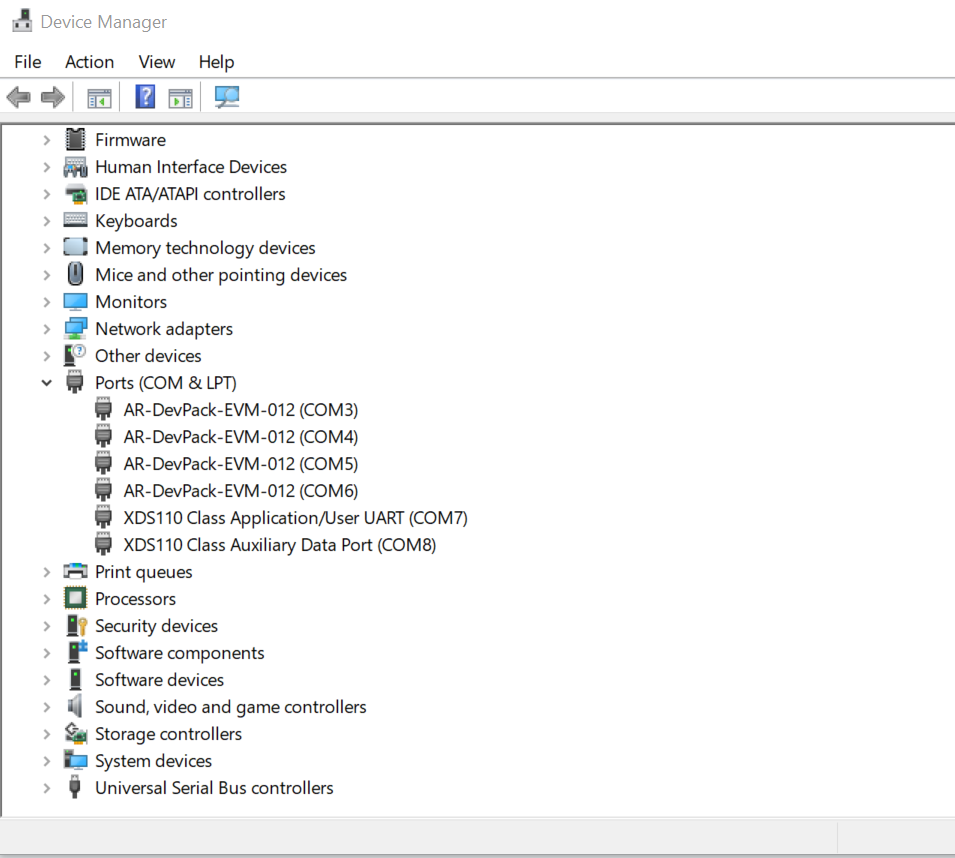955x858 pixels.
Task: Click the Print queues printer icon
Action: (x=76, y=571)
